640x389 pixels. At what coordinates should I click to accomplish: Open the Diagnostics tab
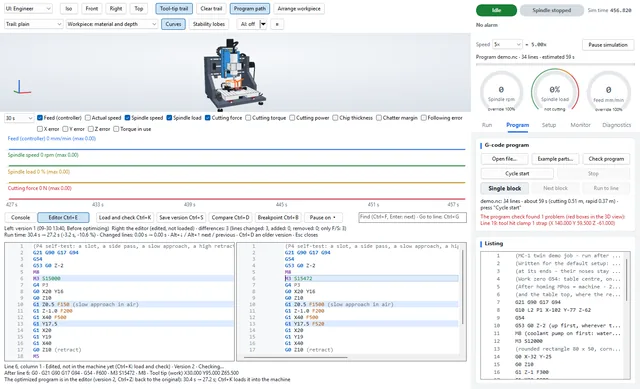(x=616, y=125)
